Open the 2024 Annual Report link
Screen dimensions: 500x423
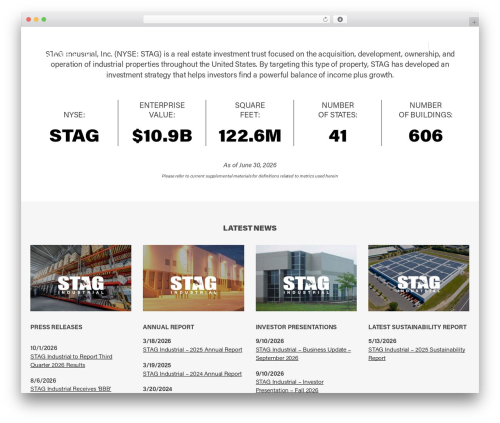click(x=192, y=374)
